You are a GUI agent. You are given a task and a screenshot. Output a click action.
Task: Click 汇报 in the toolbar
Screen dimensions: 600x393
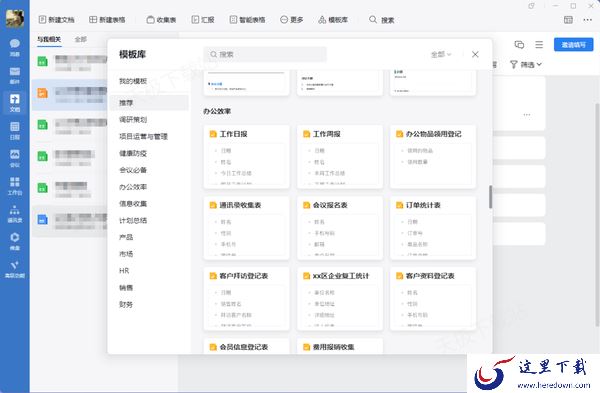(x=203, y=20)
